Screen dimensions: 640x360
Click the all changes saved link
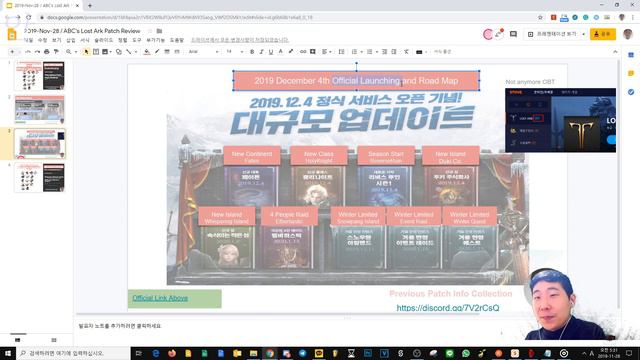coord(240,40)
